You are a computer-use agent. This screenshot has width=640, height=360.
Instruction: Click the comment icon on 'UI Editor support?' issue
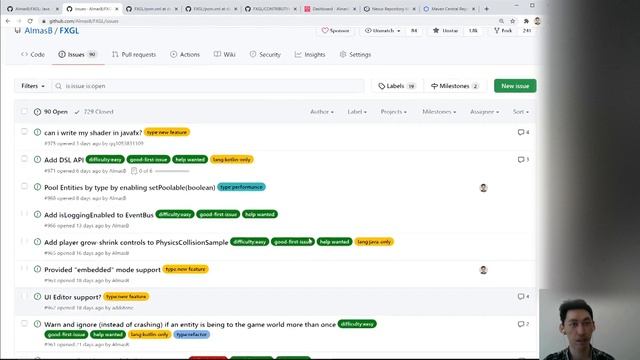pyautogui.click(x=521, y=297)
